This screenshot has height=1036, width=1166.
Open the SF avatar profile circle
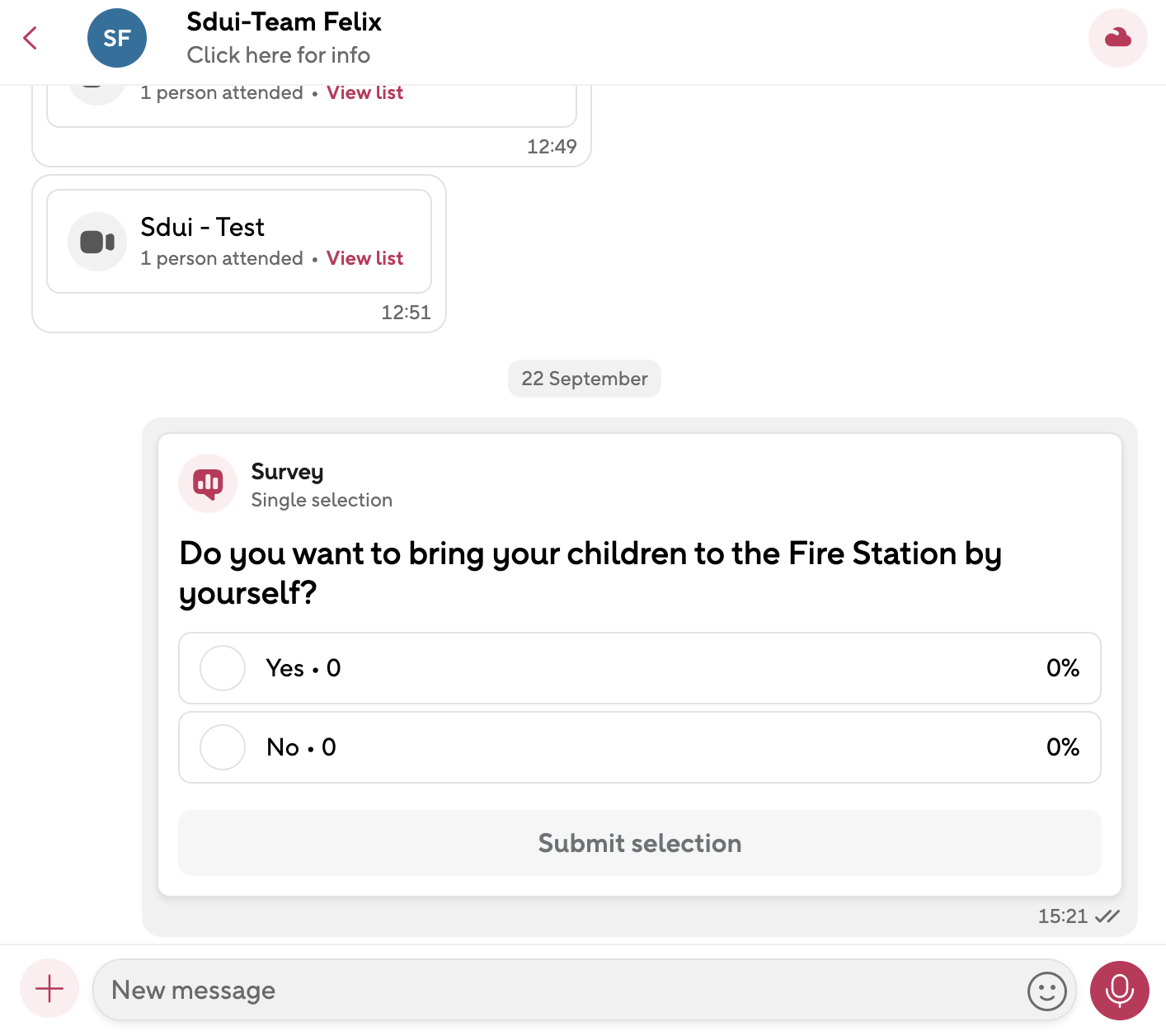tap(117, 38)
